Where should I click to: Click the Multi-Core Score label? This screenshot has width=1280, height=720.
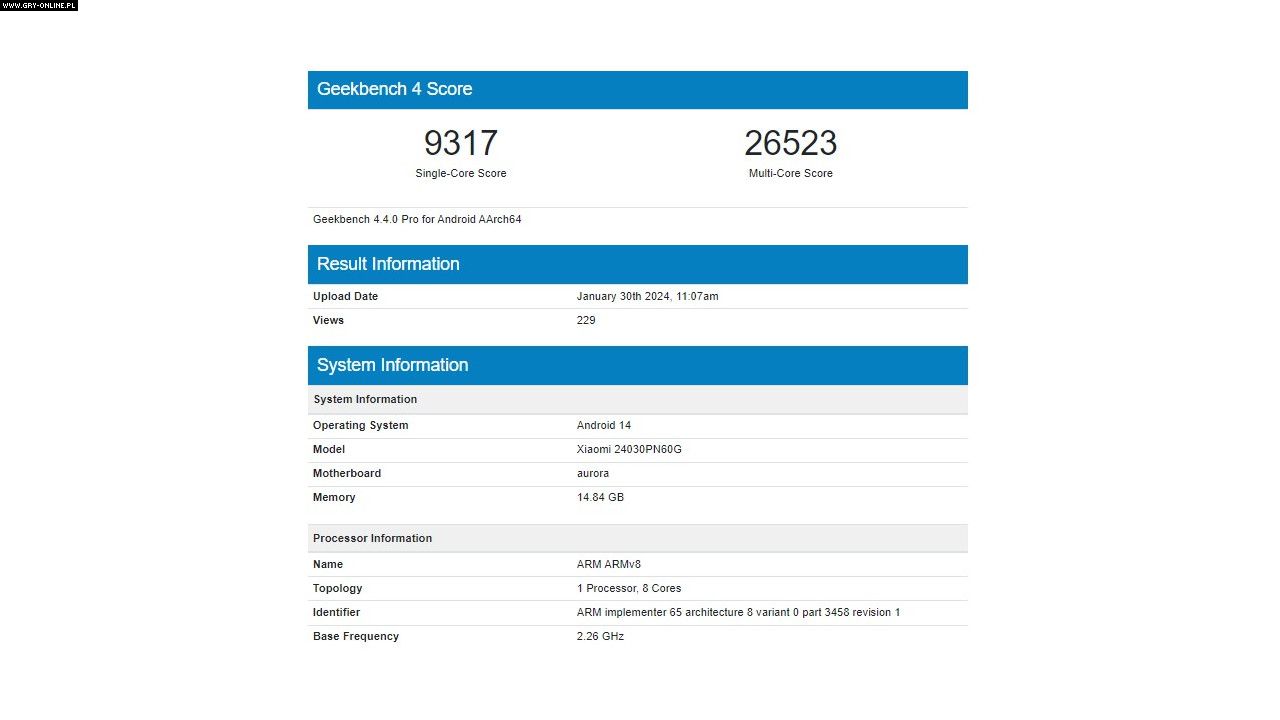point(790,174)
